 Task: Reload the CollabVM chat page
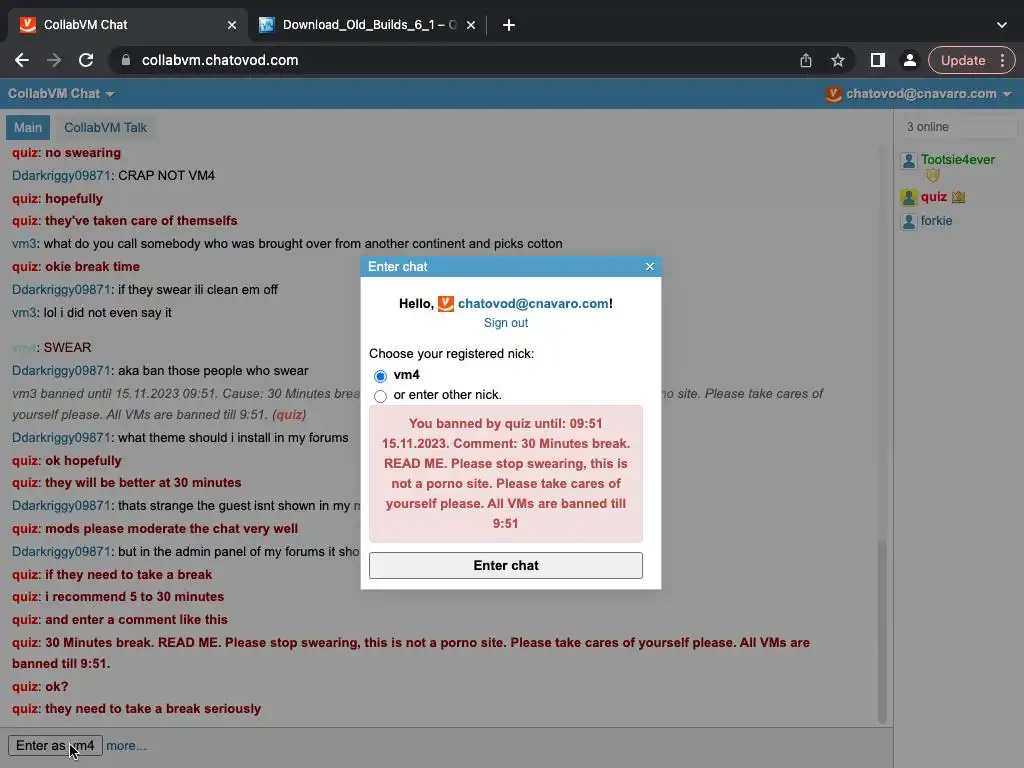tap(86, 60)
